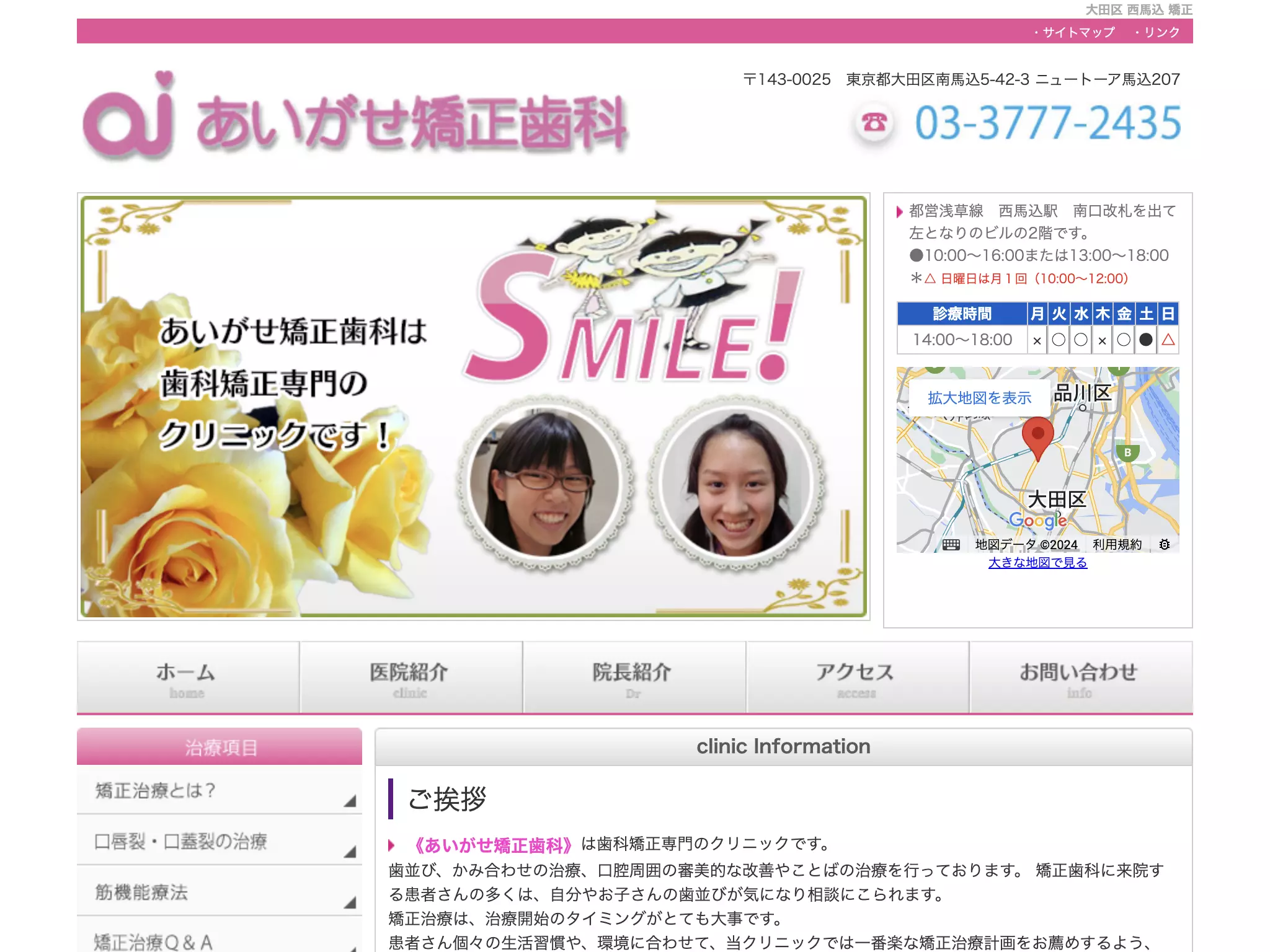Viewport: 1270px width, 952px height.
Task: Click the filled circle under 土 column
Action: click(x=1146, y=340)
